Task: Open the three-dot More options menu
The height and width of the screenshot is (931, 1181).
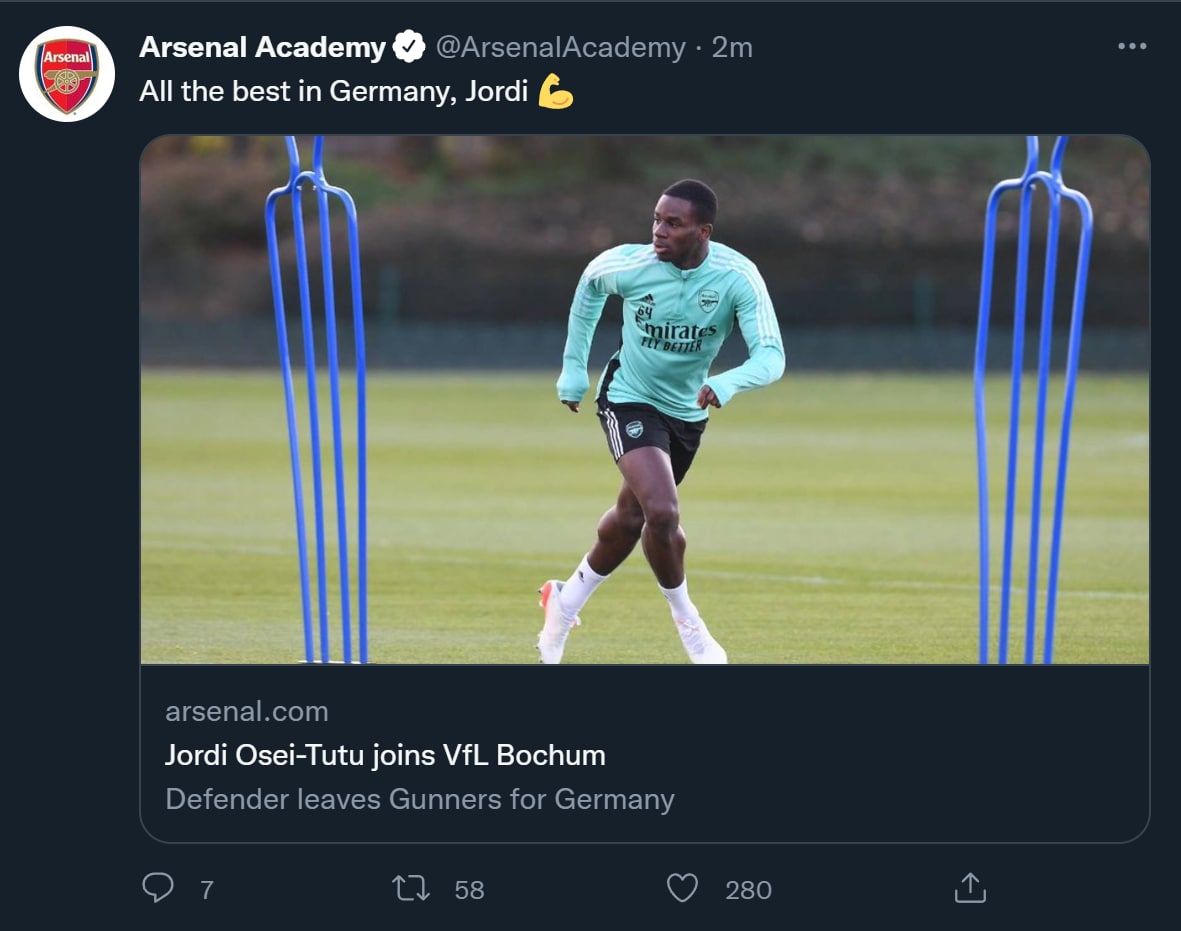Action: (x=1132, y=47)
